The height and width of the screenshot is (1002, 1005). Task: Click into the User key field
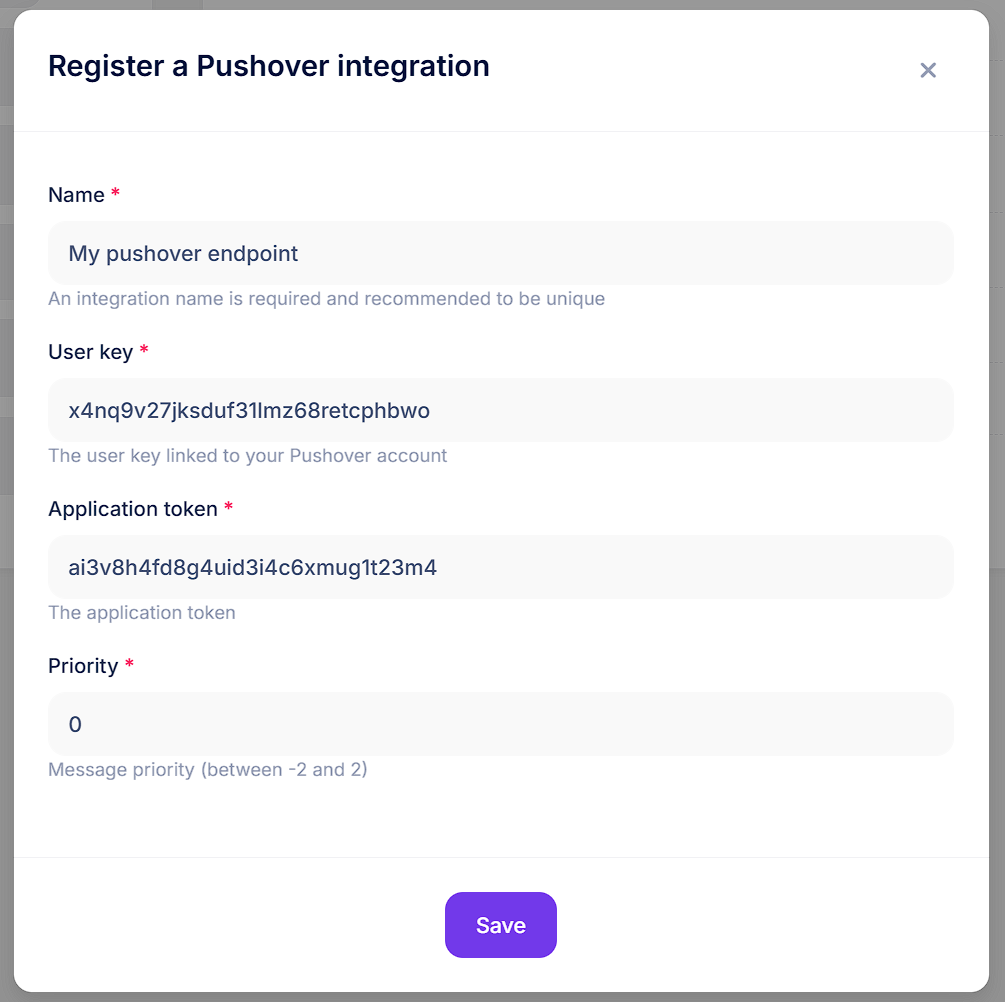point(500,410)
